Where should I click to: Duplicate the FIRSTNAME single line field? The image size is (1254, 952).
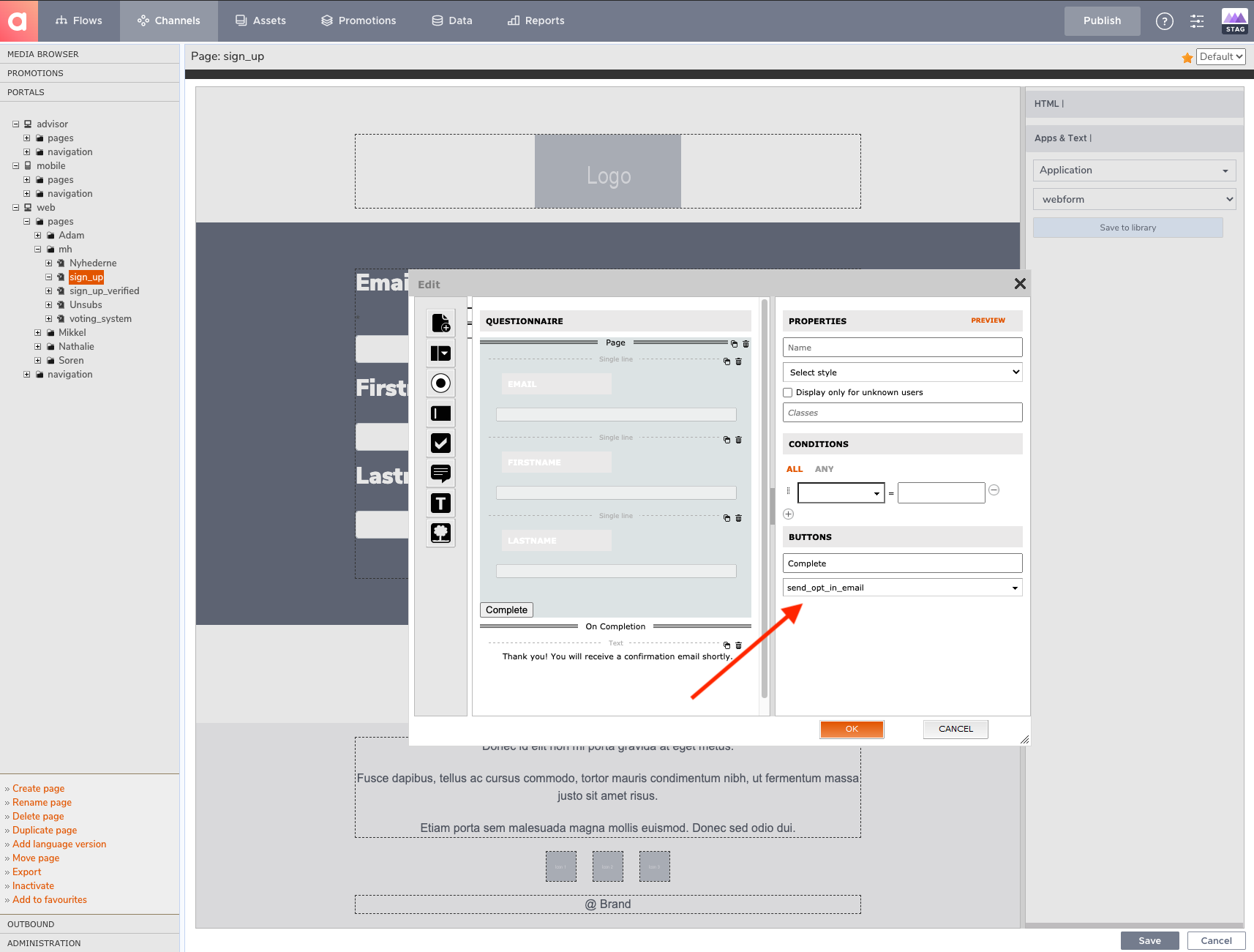pos(727,440)
